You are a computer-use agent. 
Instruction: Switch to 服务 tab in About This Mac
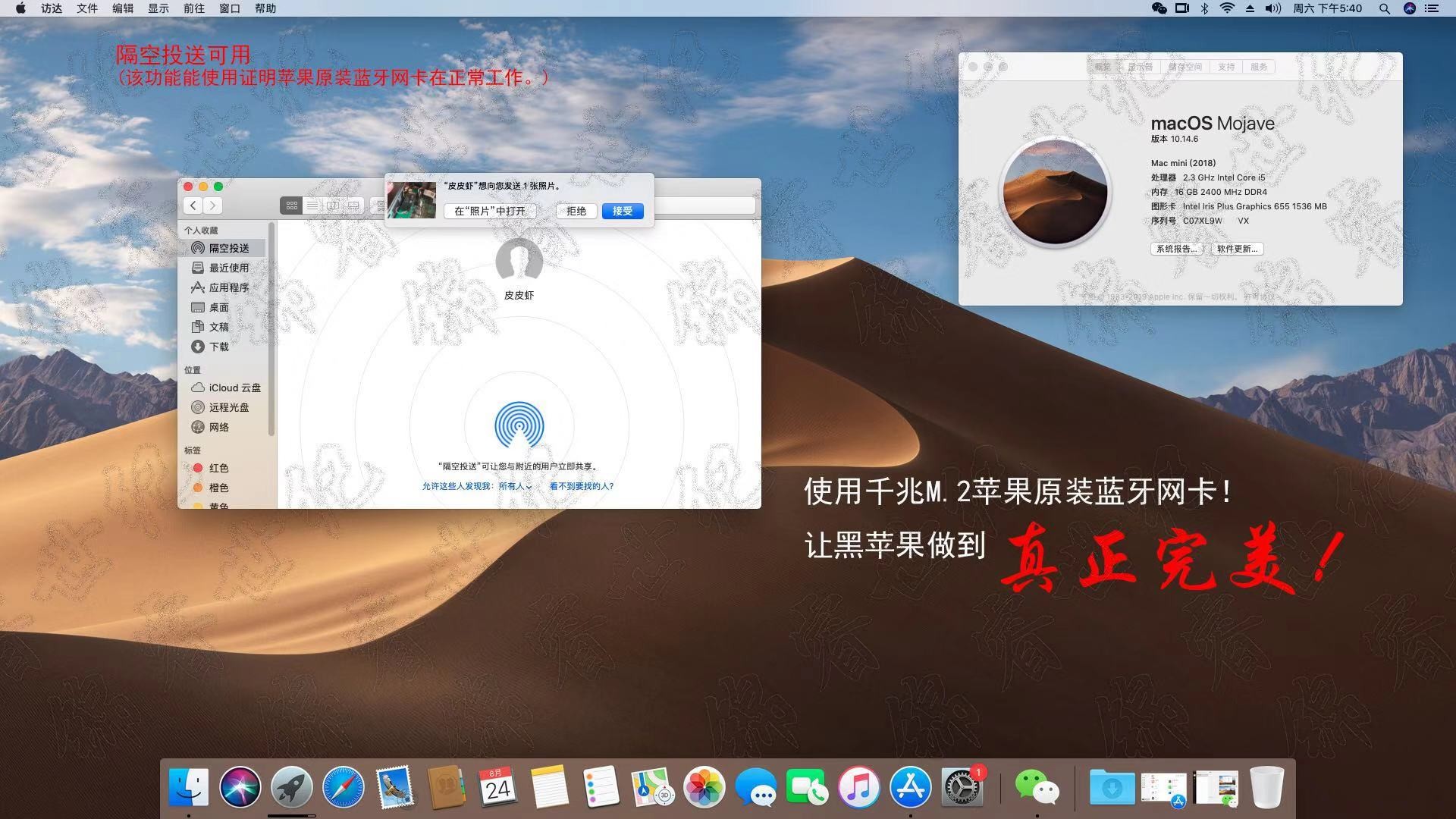coord(1259,67)
